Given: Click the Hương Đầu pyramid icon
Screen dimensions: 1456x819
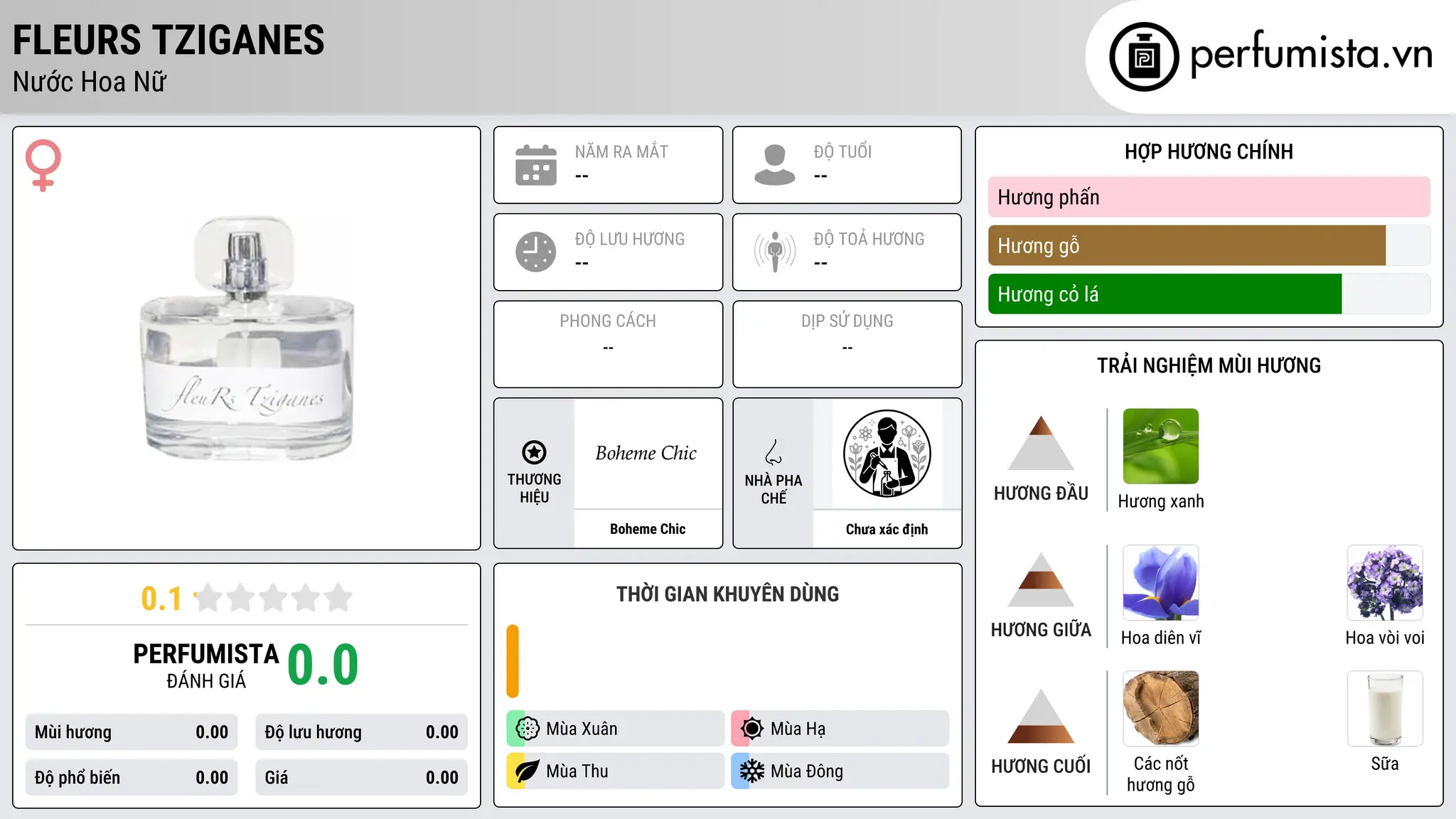Looking at the screenshot, I should (x=1041, y=443).
